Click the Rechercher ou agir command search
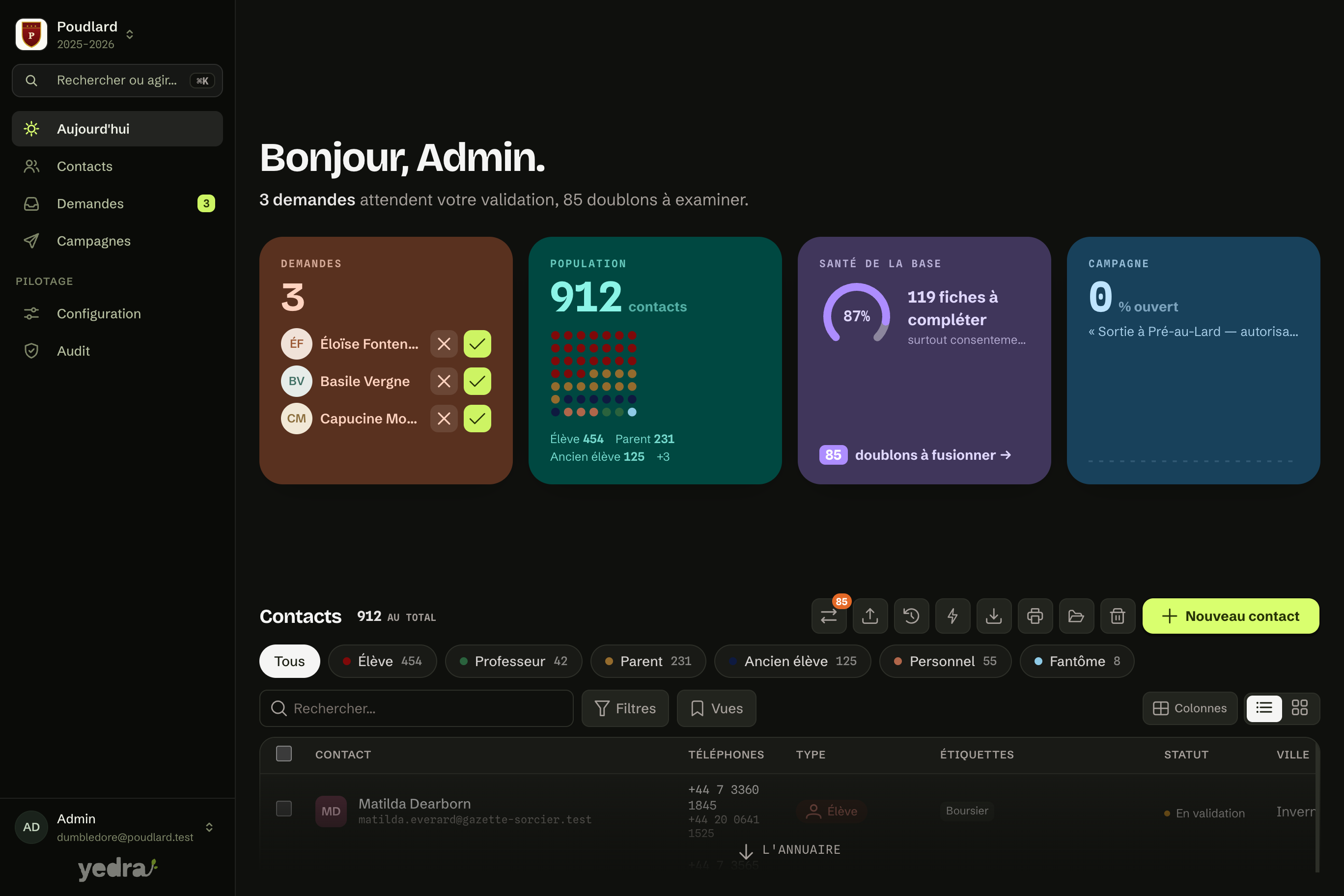1344x896 pixels. [117, 81]
